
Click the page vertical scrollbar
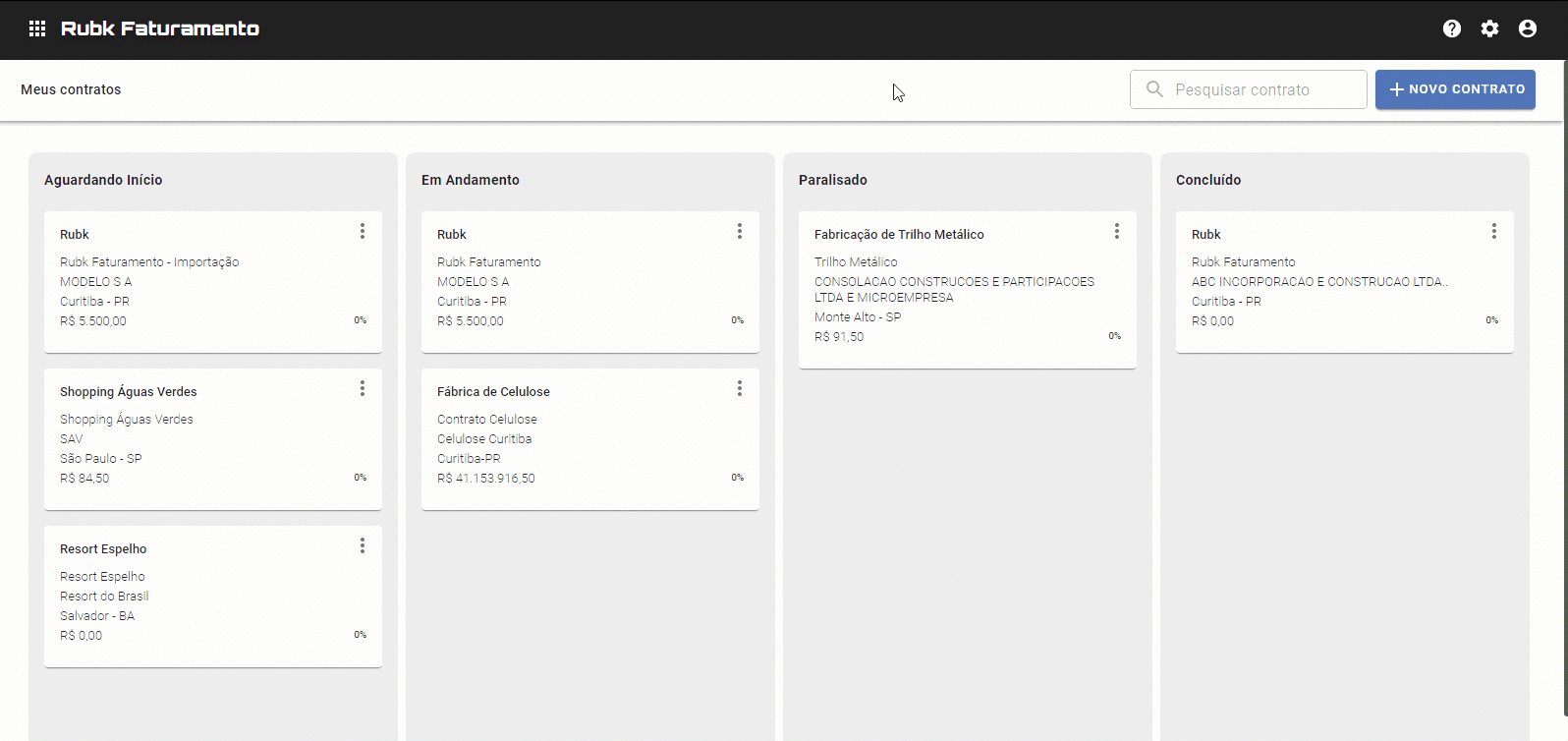pyautogui.click(x=1563, y=393)
